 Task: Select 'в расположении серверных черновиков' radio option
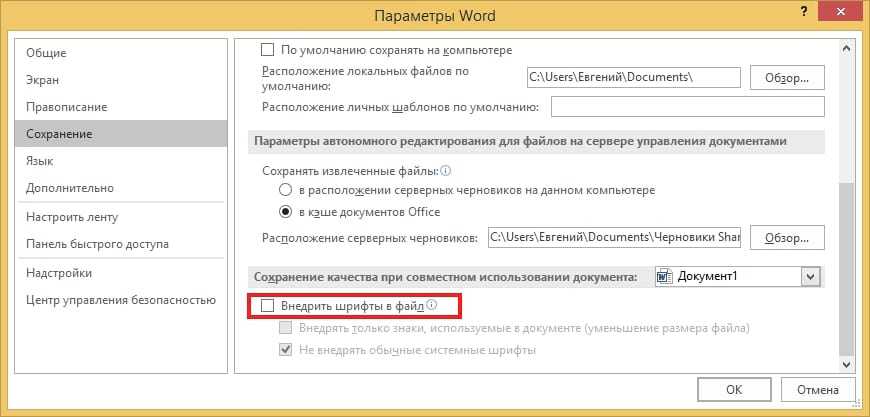pyautogui.click(x=286, y=190)
